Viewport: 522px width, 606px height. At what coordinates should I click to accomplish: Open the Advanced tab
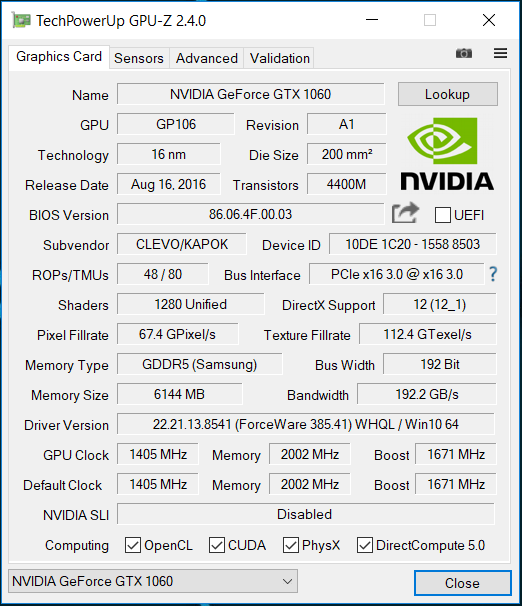[x=207, y=58]
